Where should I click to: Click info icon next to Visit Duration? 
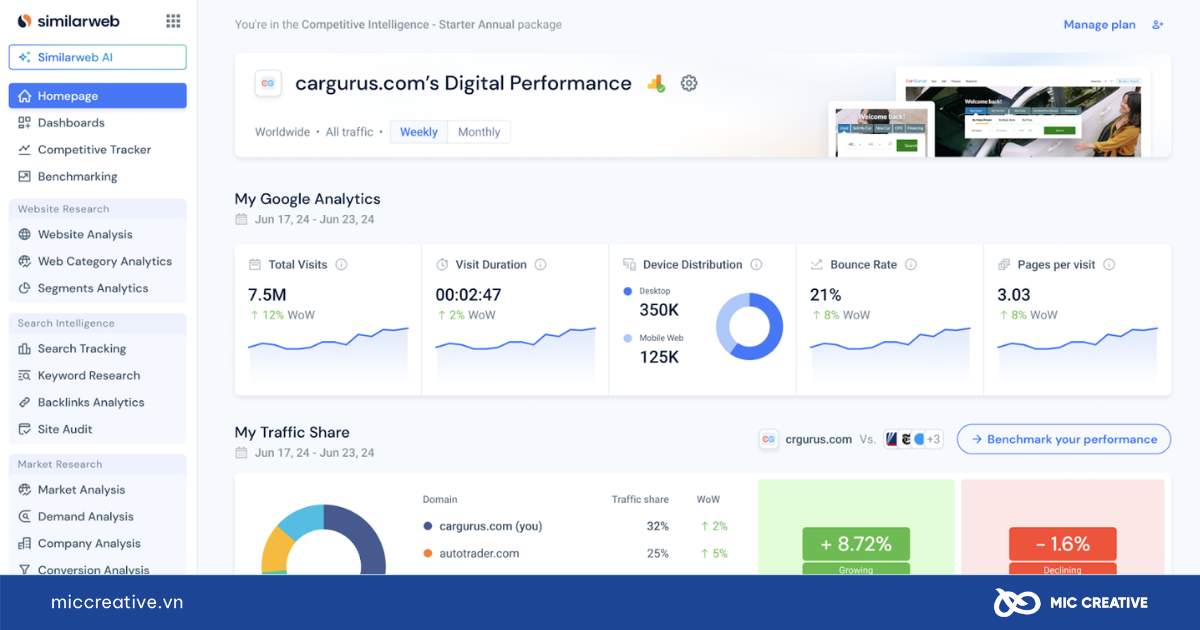pos(540,265)
